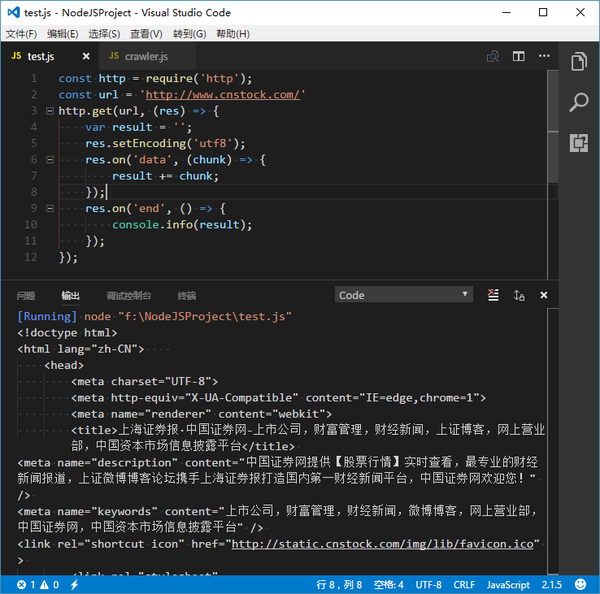This screenshot has width=600, height=594.
Task: Click the Visual Studio Code logo in the title bar
Action: pyautogui.click(x=13, y=13)
